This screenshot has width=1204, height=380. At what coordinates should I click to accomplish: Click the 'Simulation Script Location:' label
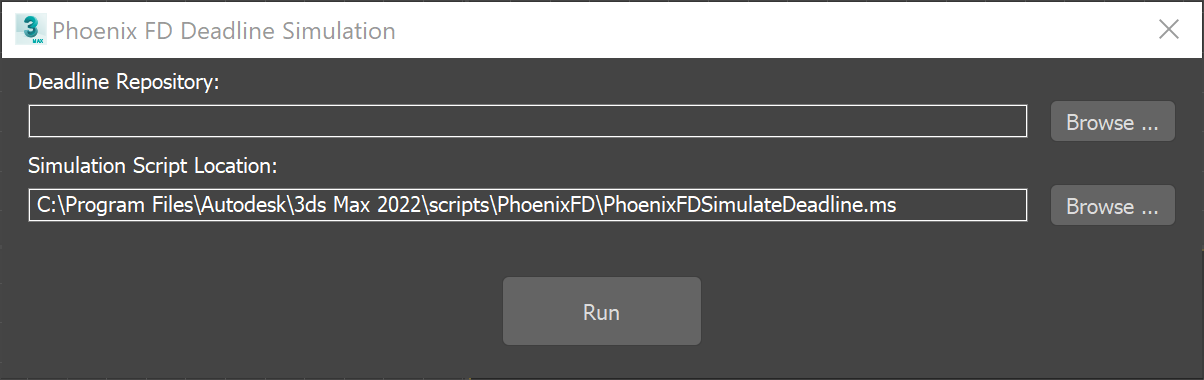click(152, 165)
